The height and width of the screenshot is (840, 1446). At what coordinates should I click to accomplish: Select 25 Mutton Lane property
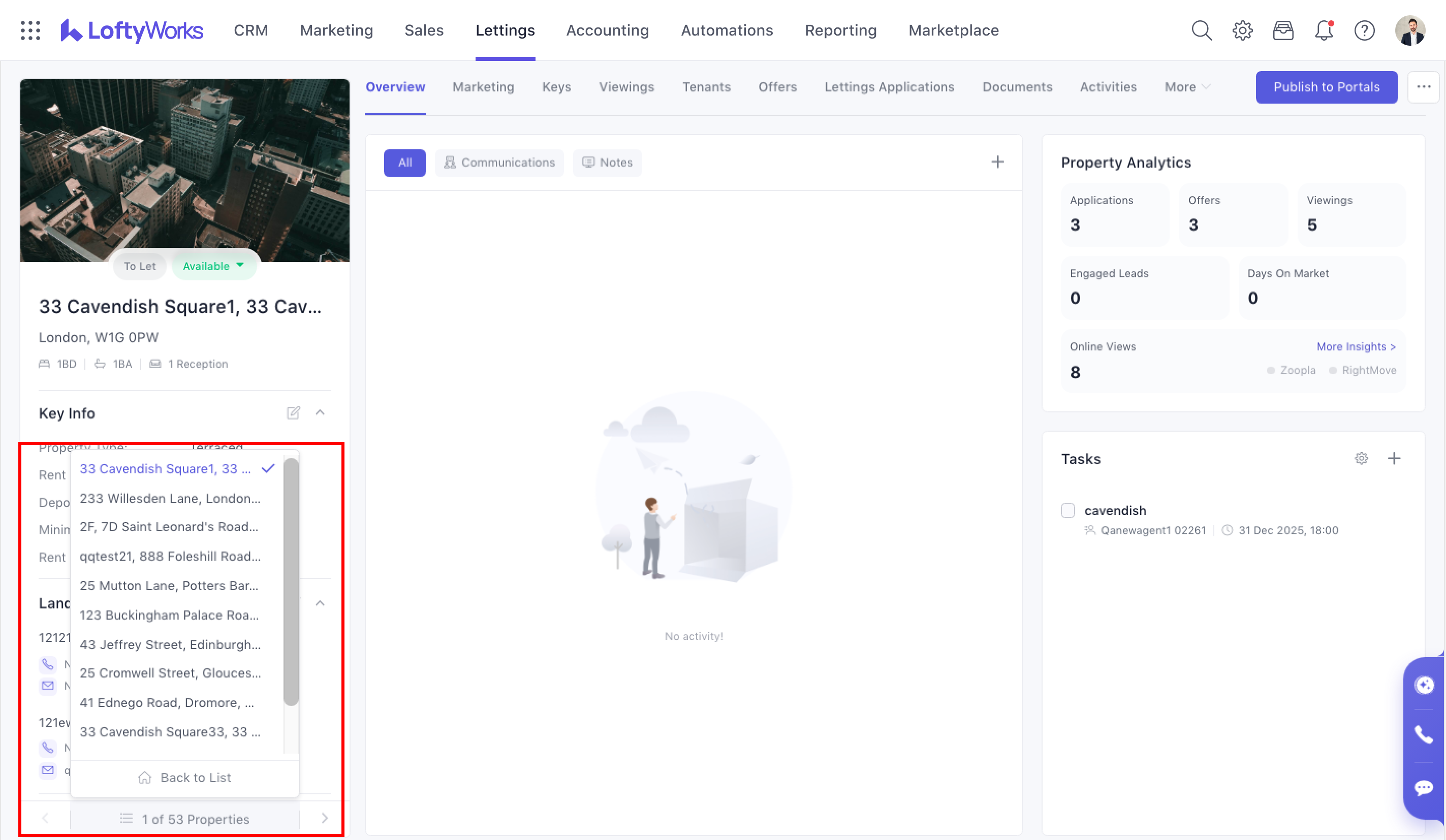pos(169,586)
